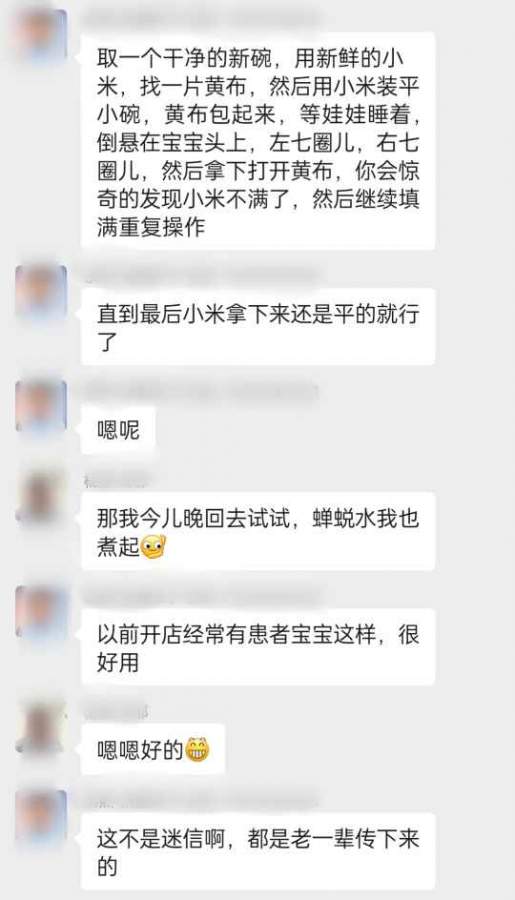Click the grinning emoji after 嗯嗯好的
Screen dimensions: 515x900
pyautogui.click(x=196, y=749)
